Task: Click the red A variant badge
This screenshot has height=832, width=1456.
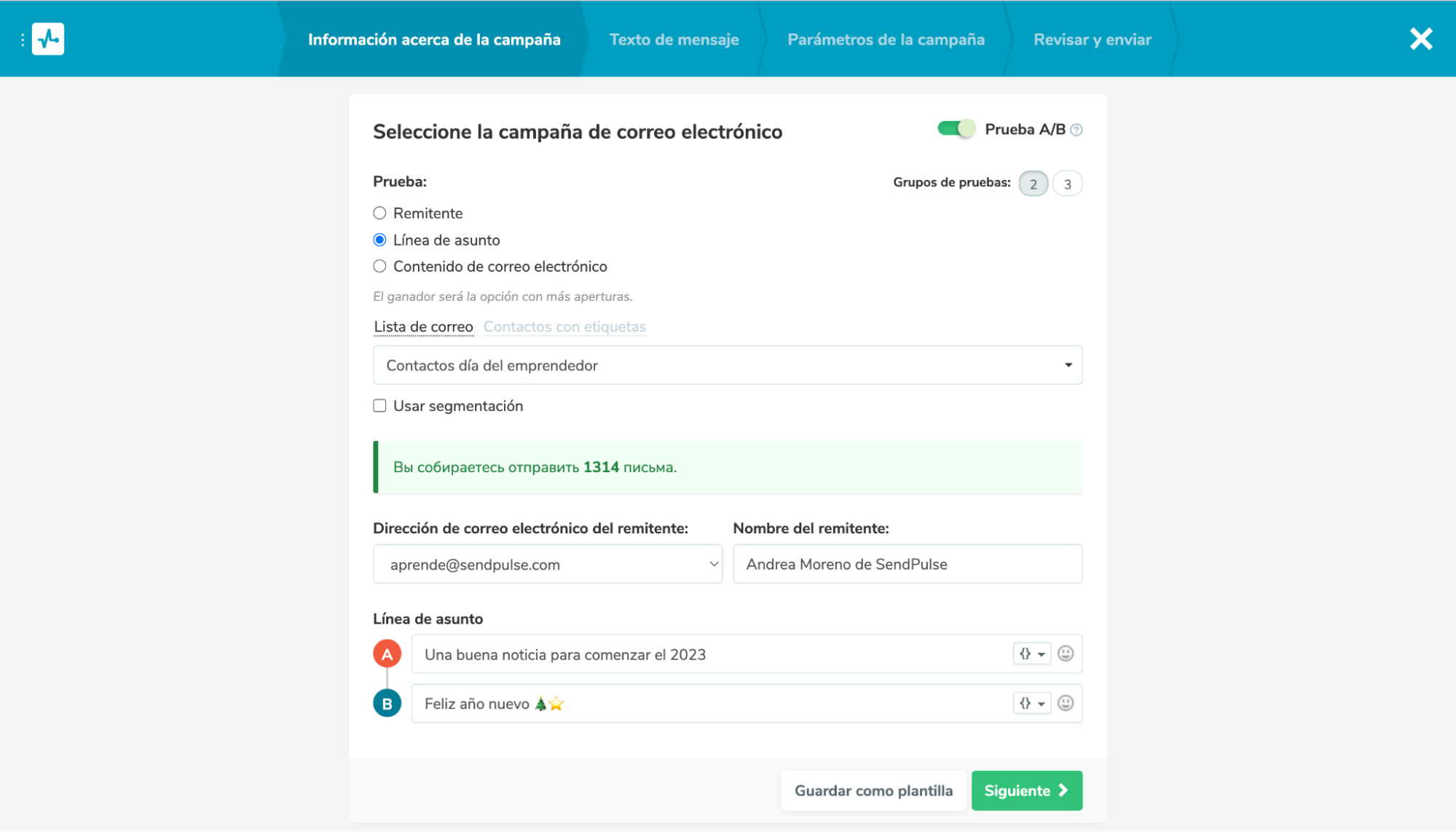Action: (x=387, y=654)
